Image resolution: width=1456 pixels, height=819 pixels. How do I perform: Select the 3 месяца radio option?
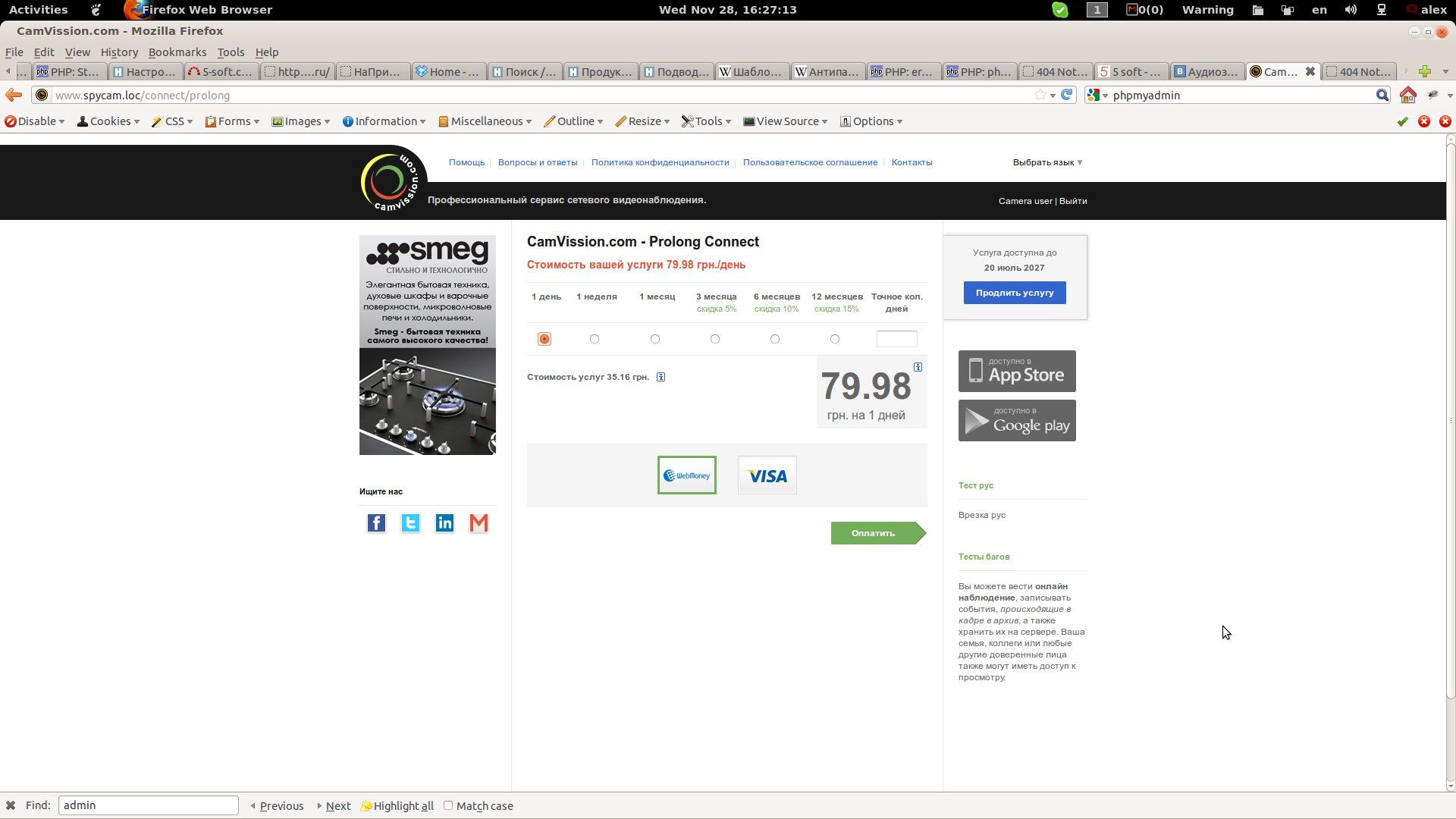coord(715,339)
